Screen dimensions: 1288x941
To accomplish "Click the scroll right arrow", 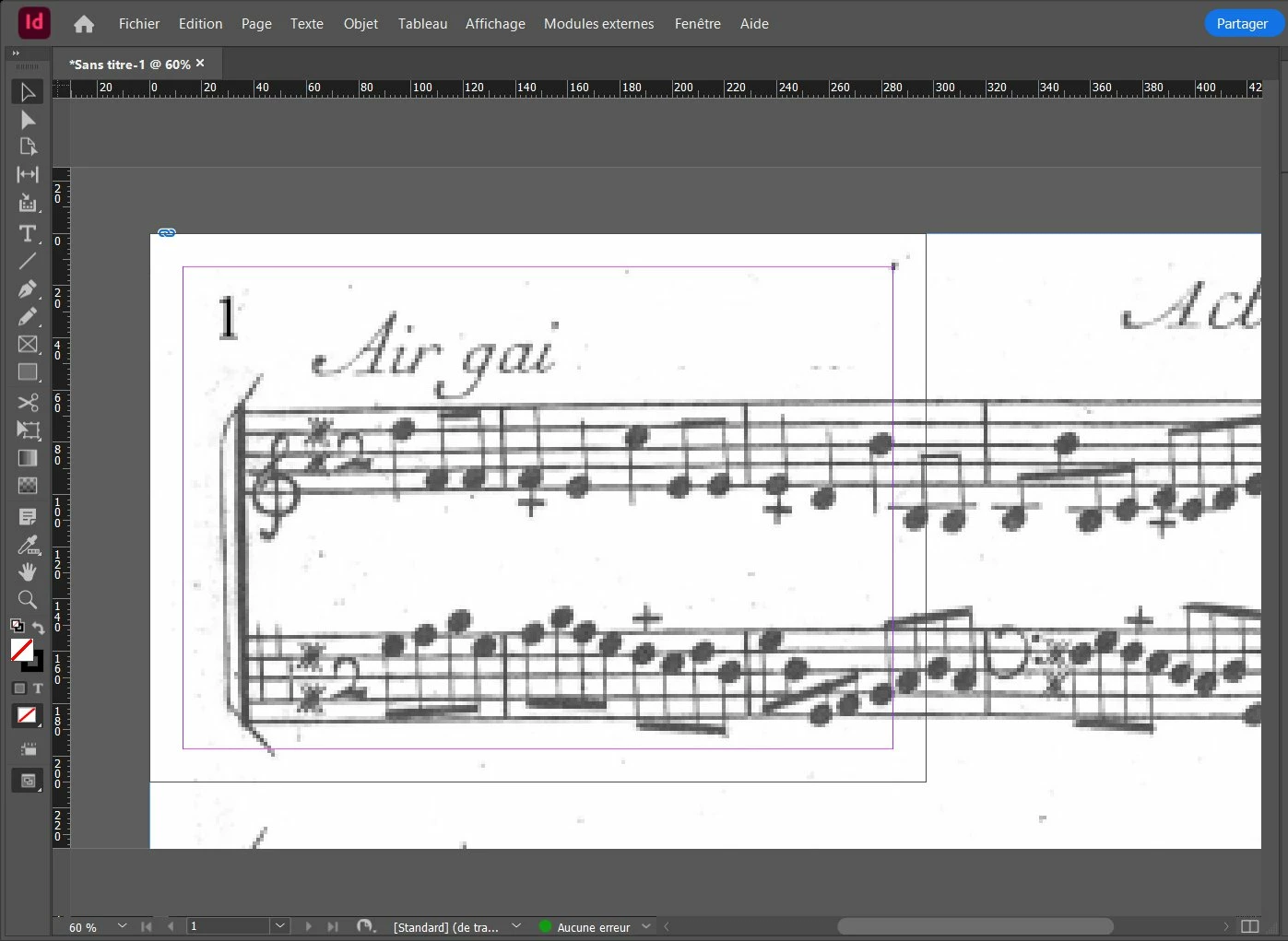I will tap(1225, 926).
